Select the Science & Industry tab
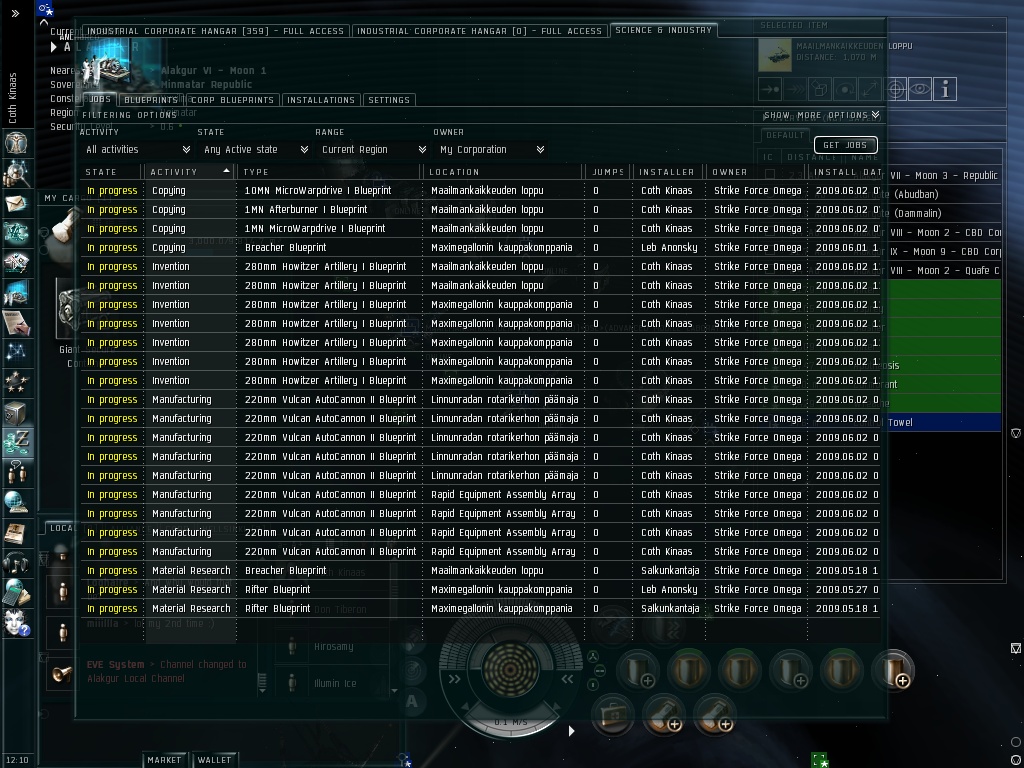1024x768 pixels. pos(664,30)
